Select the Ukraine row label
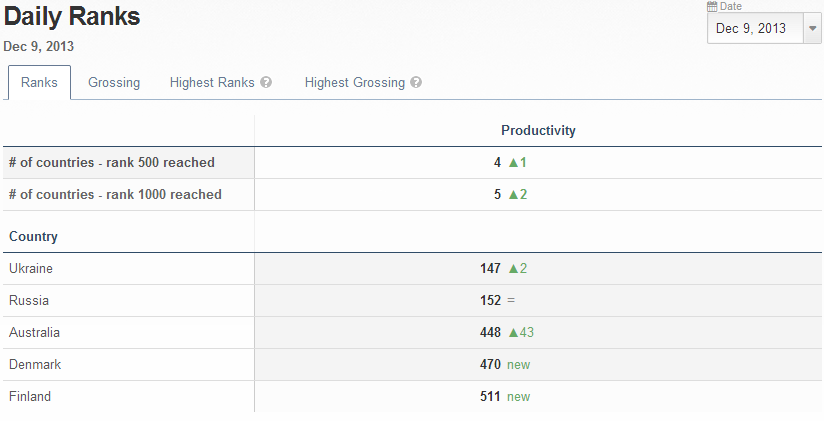 coord(31,269)
